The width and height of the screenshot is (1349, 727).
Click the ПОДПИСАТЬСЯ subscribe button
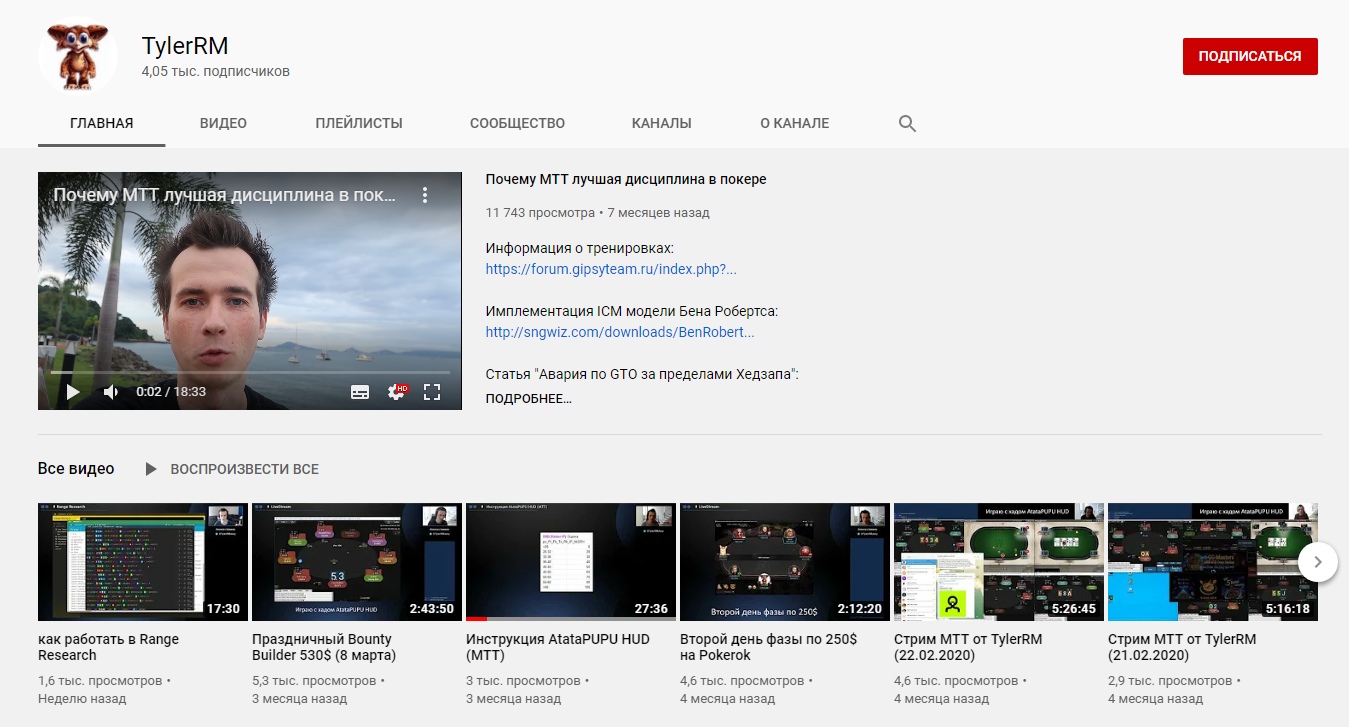pos(1250,56)
